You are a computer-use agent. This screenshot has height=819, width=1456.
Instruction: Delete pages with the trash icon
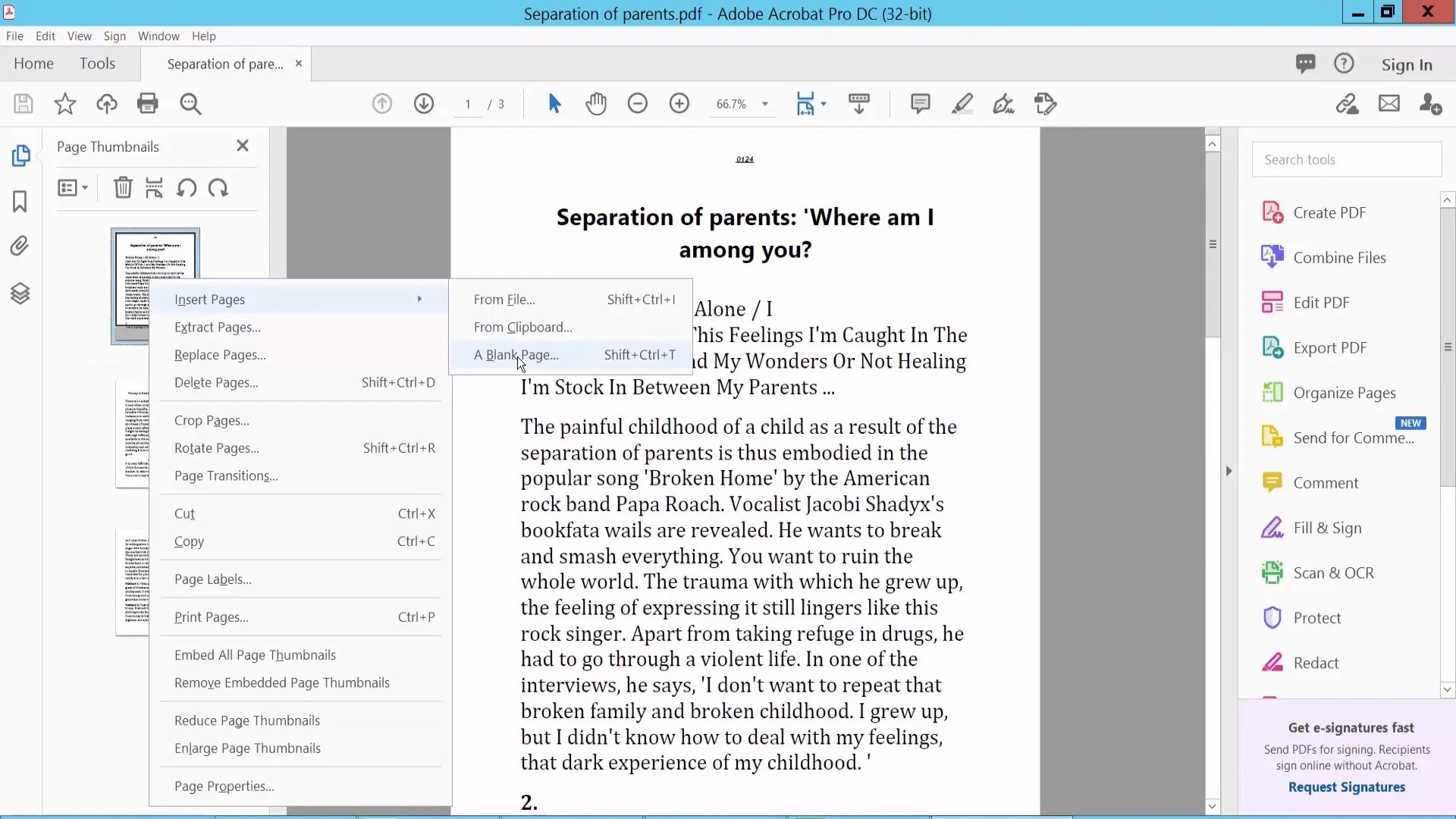pyautogui.click(x=122, y=187)
